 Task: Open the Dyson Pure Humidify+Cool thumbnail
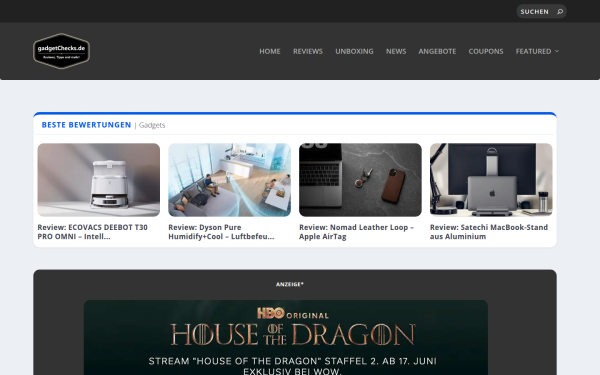pyautogui.click(x=230, y=180)
